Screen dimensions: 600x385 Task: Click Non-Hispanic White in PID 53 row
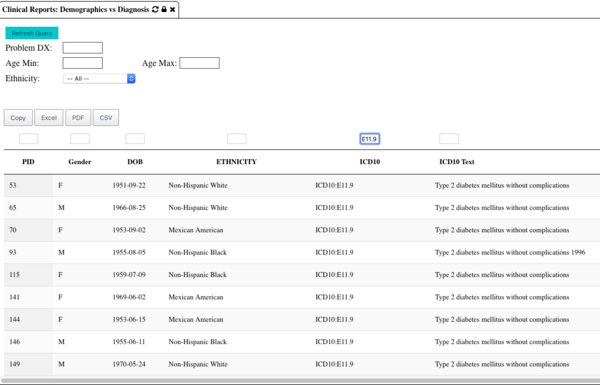(x=198, y=185)
